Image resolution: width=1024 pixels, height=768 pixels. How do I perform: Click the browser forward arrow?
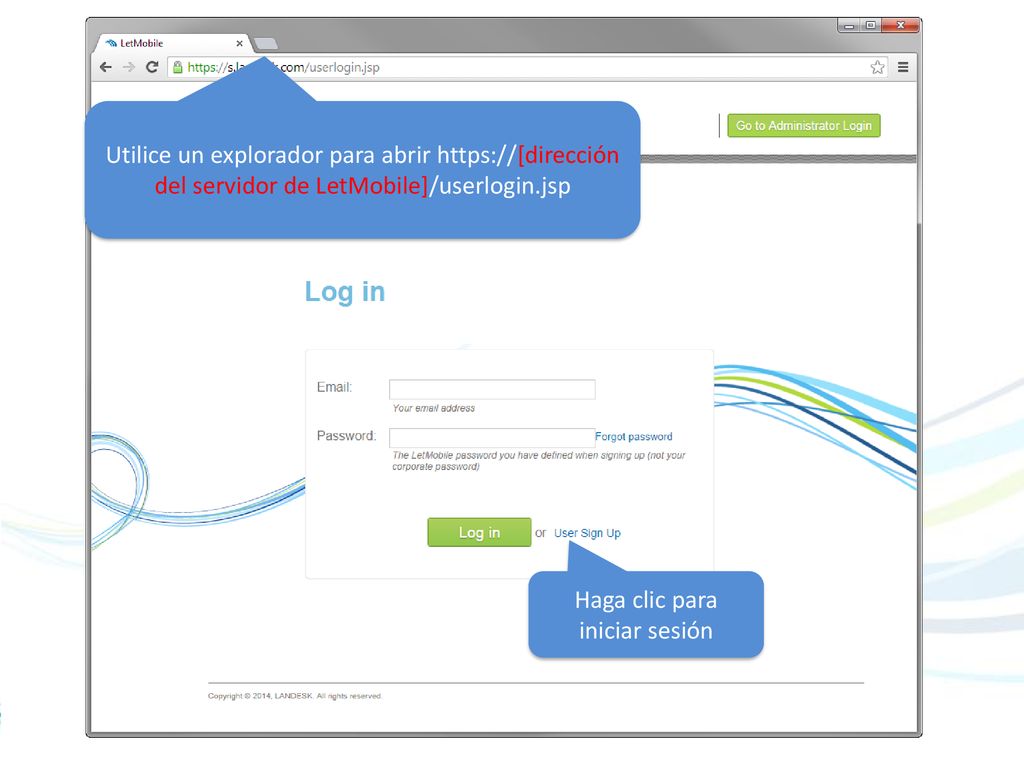[x=129, y=67]
